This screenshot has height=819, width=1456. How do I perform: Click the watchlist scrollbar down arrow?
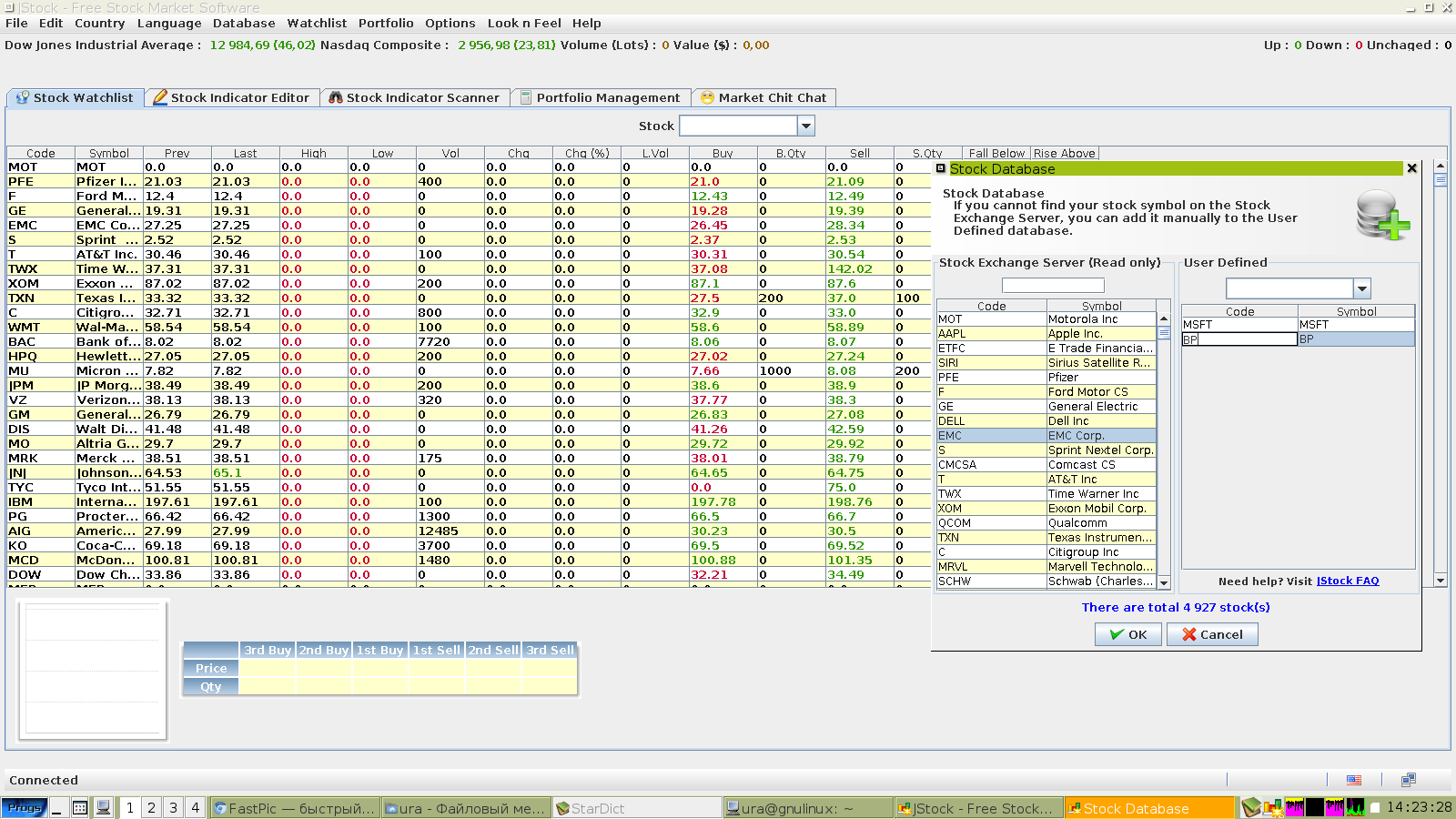click(1441, 581)
